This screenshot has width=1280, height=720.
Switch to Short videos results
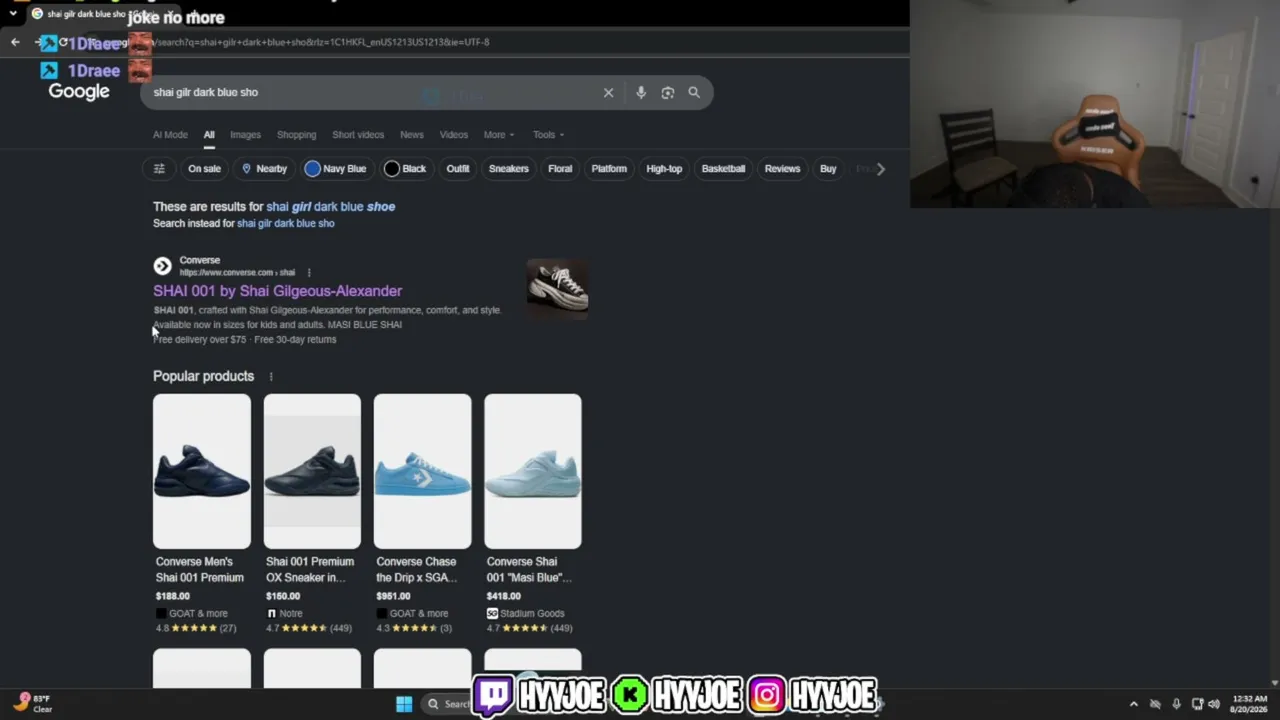point(358,134)
